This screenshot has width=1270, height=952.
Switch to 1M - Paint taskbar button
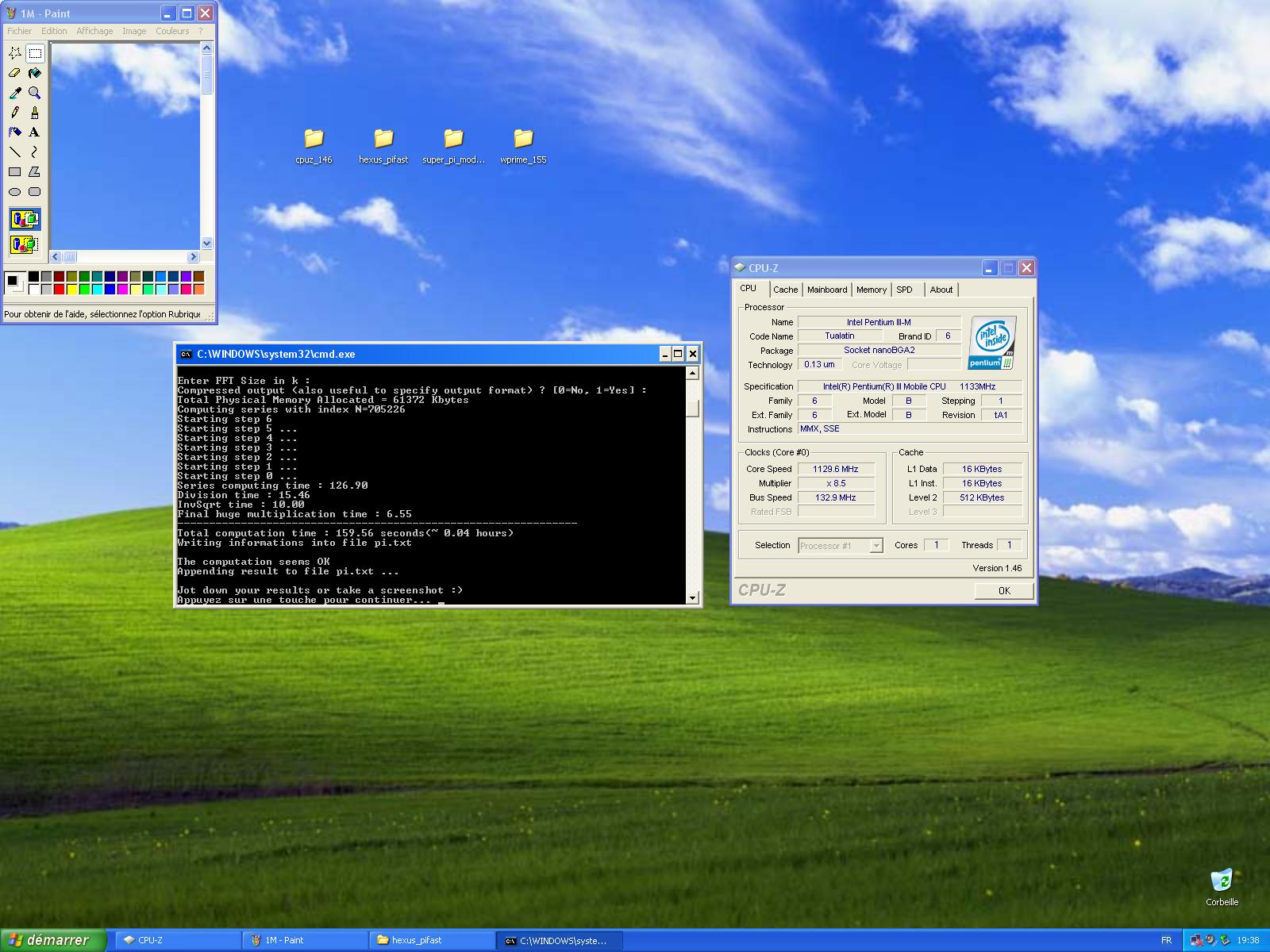pos(306,940)
